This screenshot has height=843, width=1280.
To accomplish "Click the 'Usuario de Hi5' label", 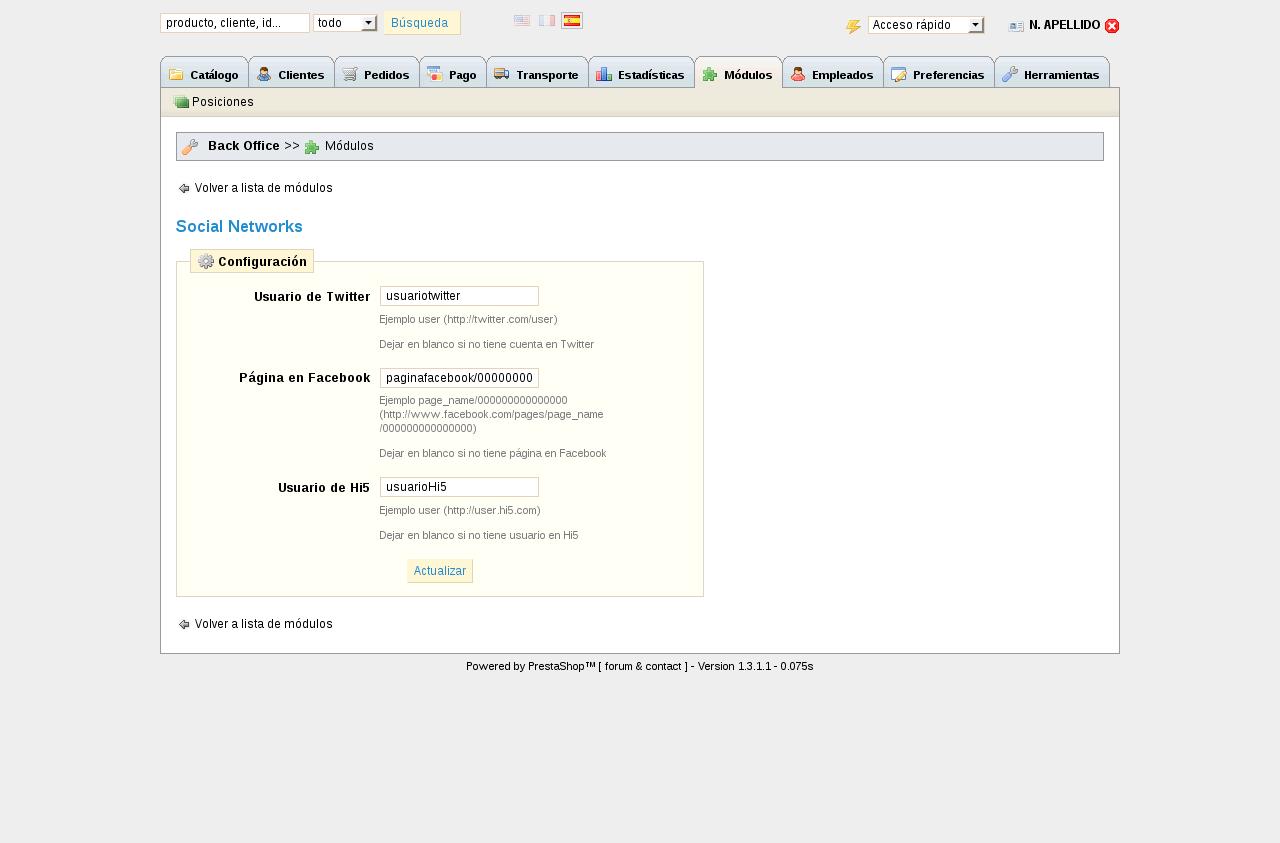I will click(324, 488).
